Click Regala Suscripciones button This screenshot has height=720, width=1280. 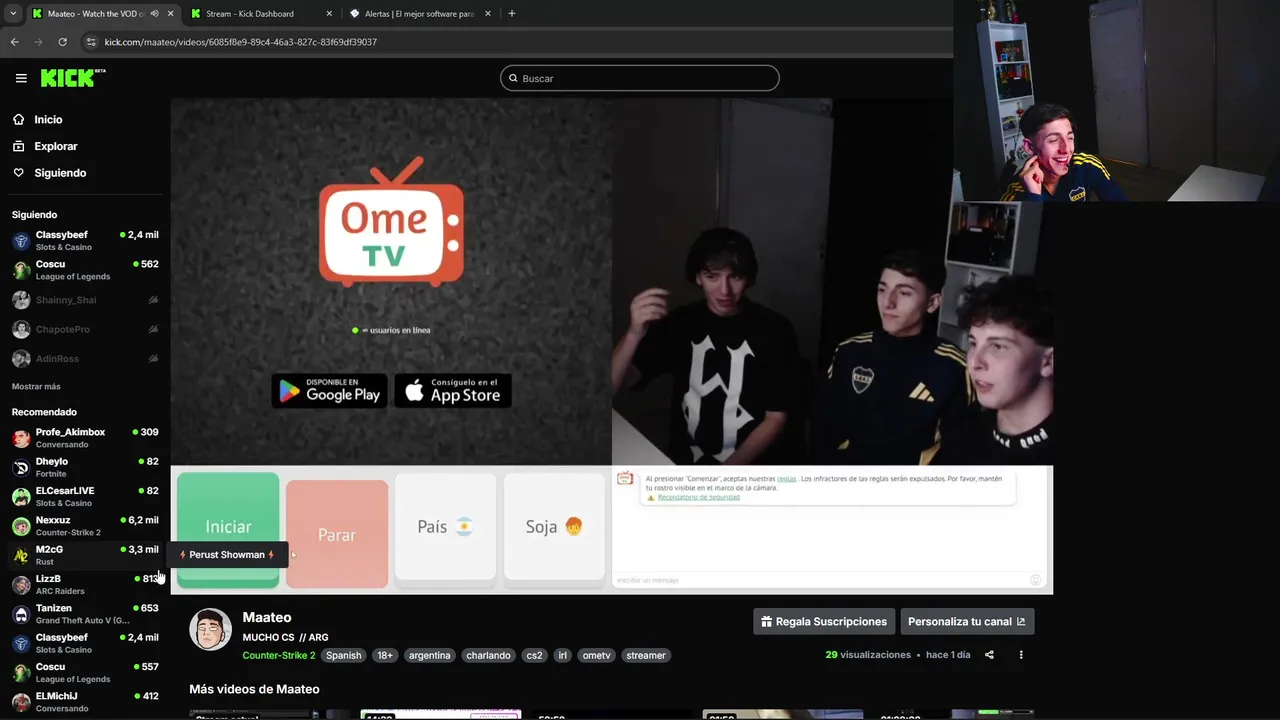[823, 621]
